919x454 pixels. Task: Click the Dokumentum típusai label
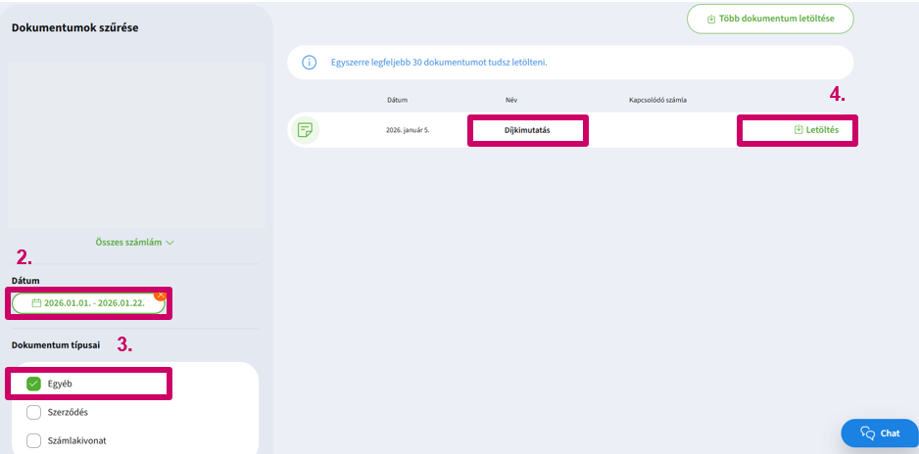pyautogui.click(x=56, y=345)
